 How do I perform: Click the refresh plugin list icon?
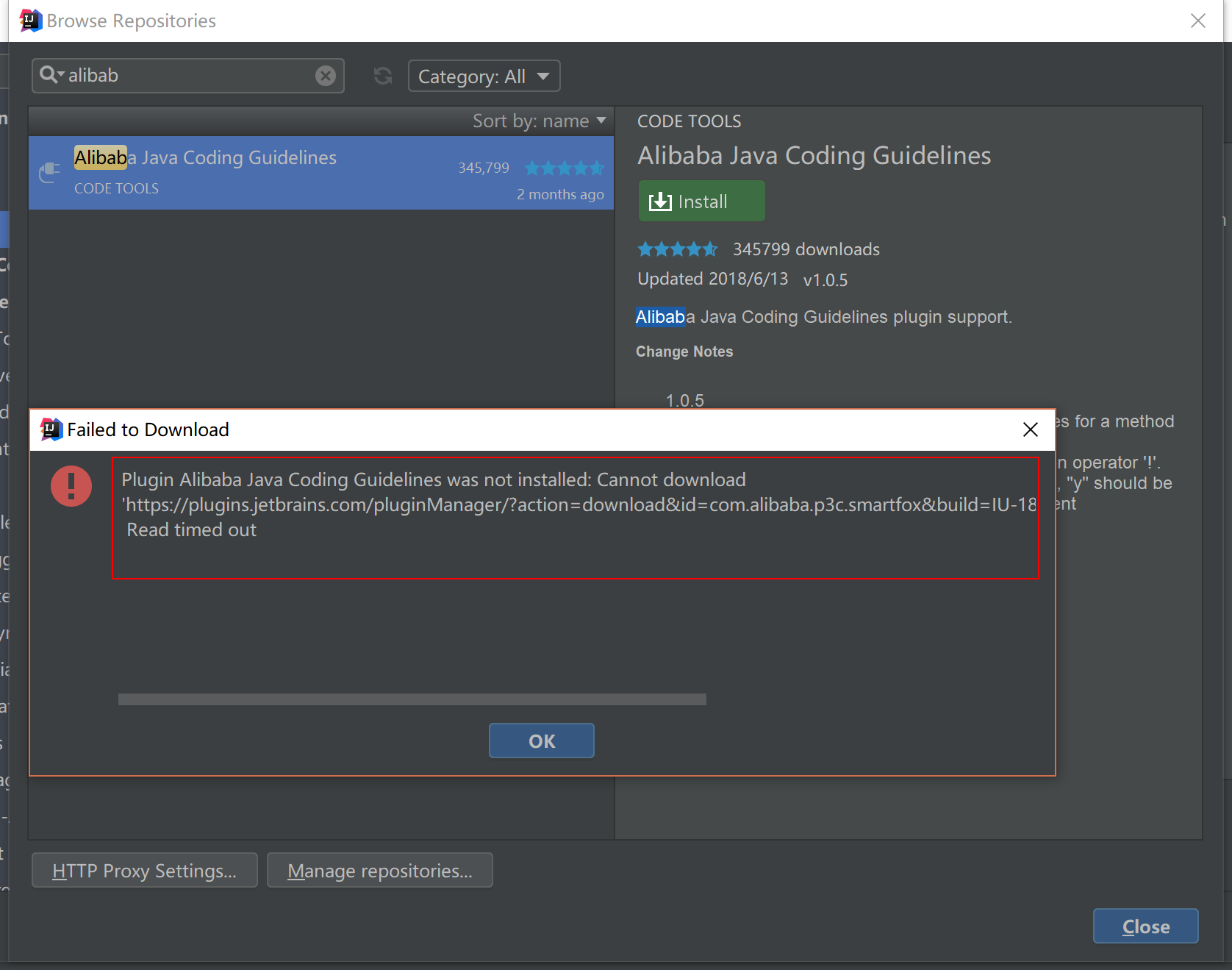click(383, 76)
